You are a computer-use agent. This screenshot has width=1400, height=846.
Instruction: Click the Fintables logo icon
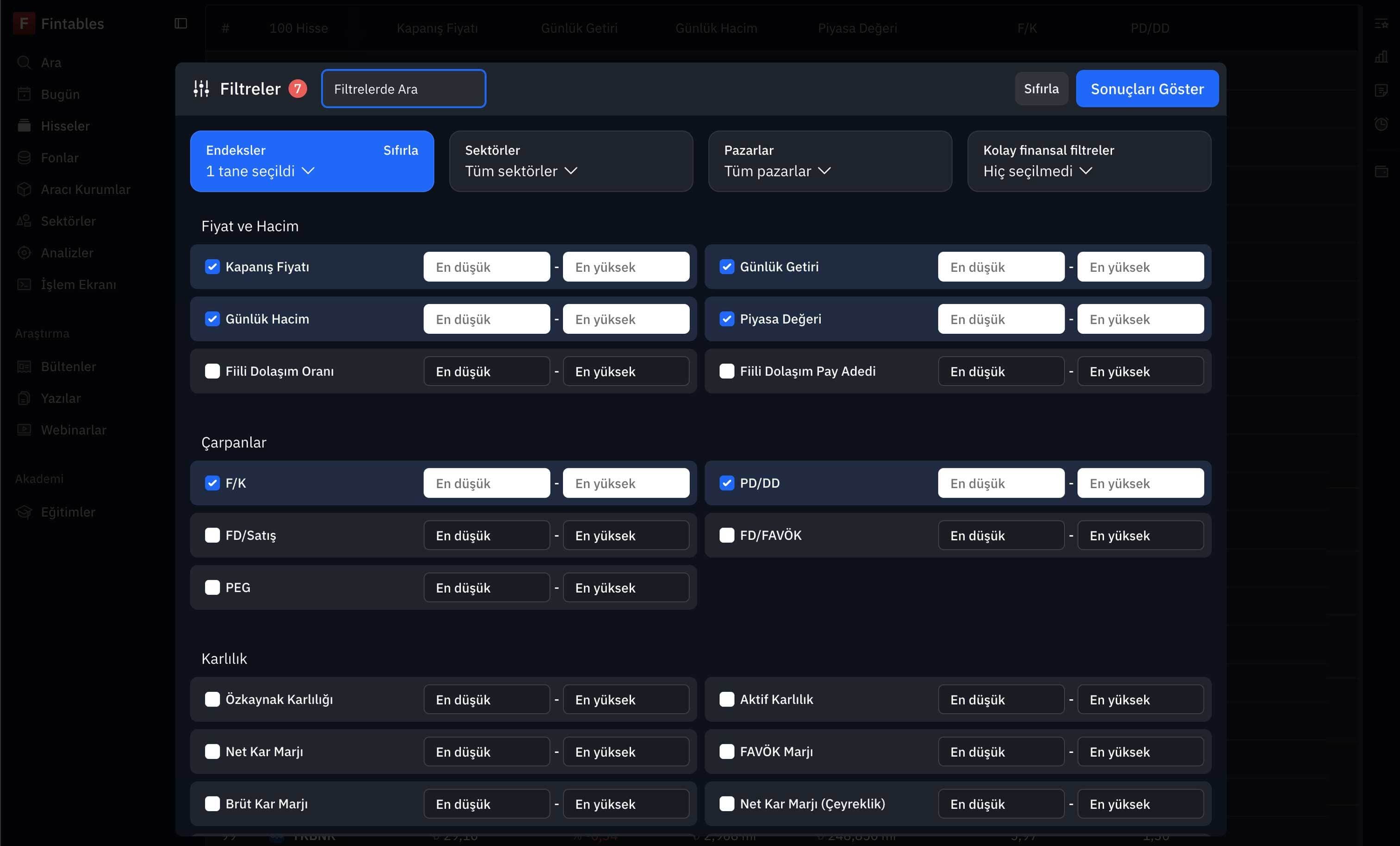(x=23, y=23)
